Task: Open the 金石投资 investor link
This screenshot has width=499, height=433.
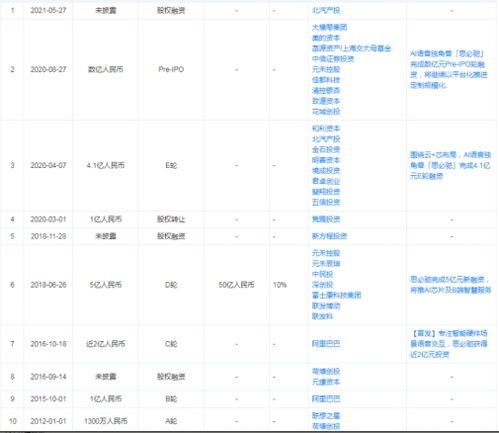Action: [x=326, y=149]
